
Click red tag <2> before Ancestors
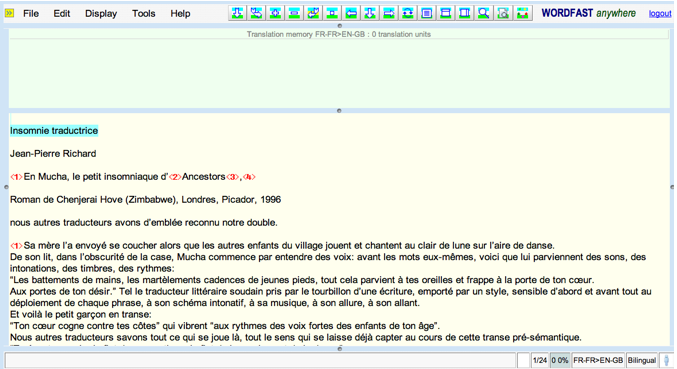click(175, 177)
